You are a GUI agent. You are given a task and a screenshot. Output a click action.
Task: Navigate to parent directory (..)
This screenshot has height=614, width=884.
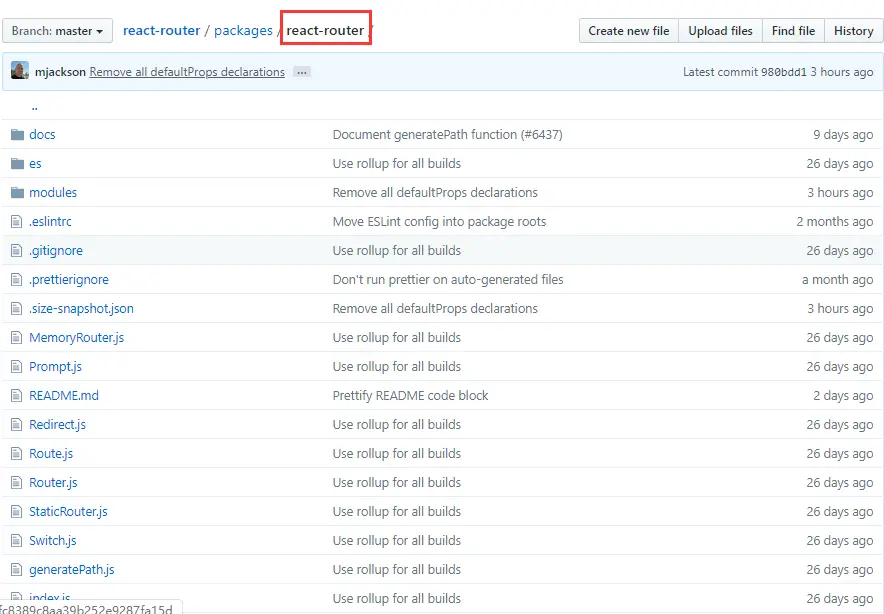[x=34, y=107]
